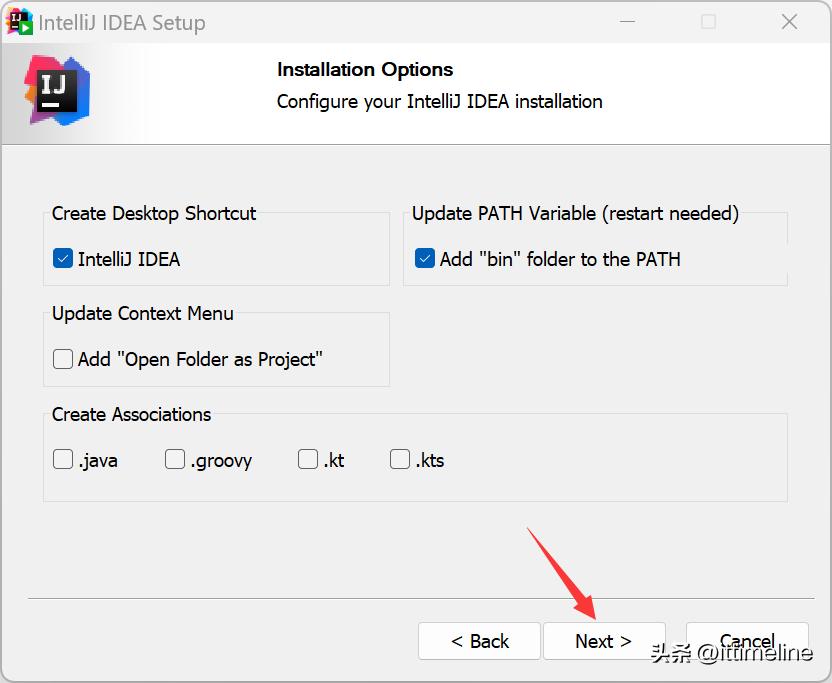Enable Add "Open Folder as Project" option

click(63, 359)
